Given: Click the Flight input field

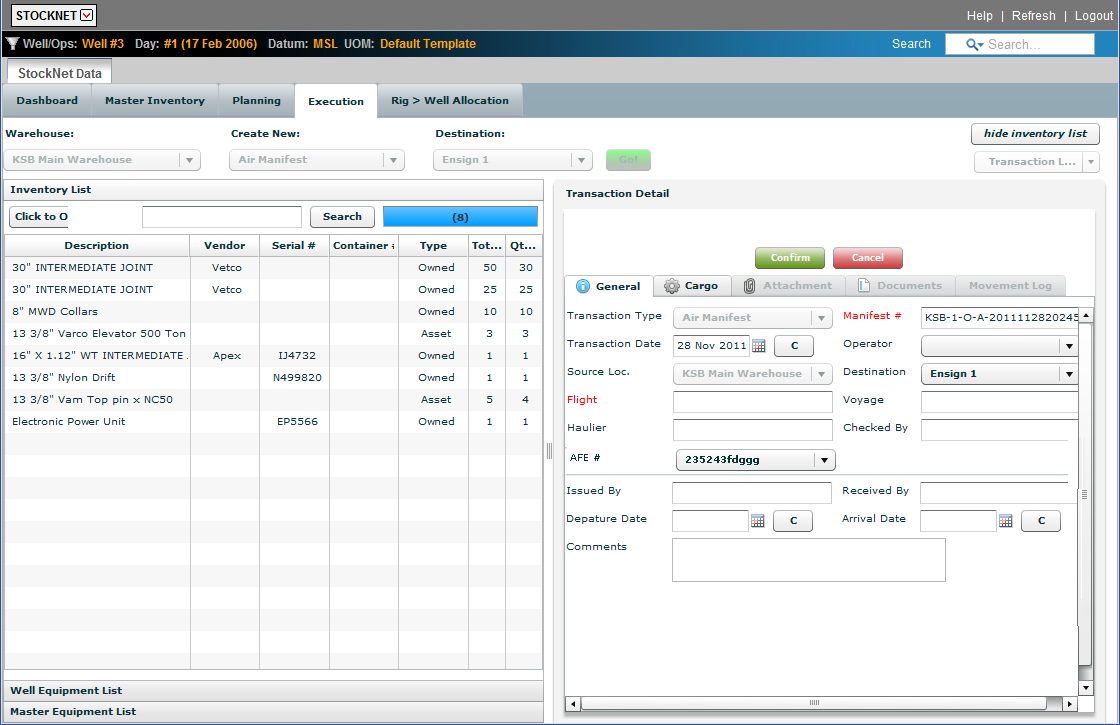Looking at the screenshot, I should coord(752,401).
